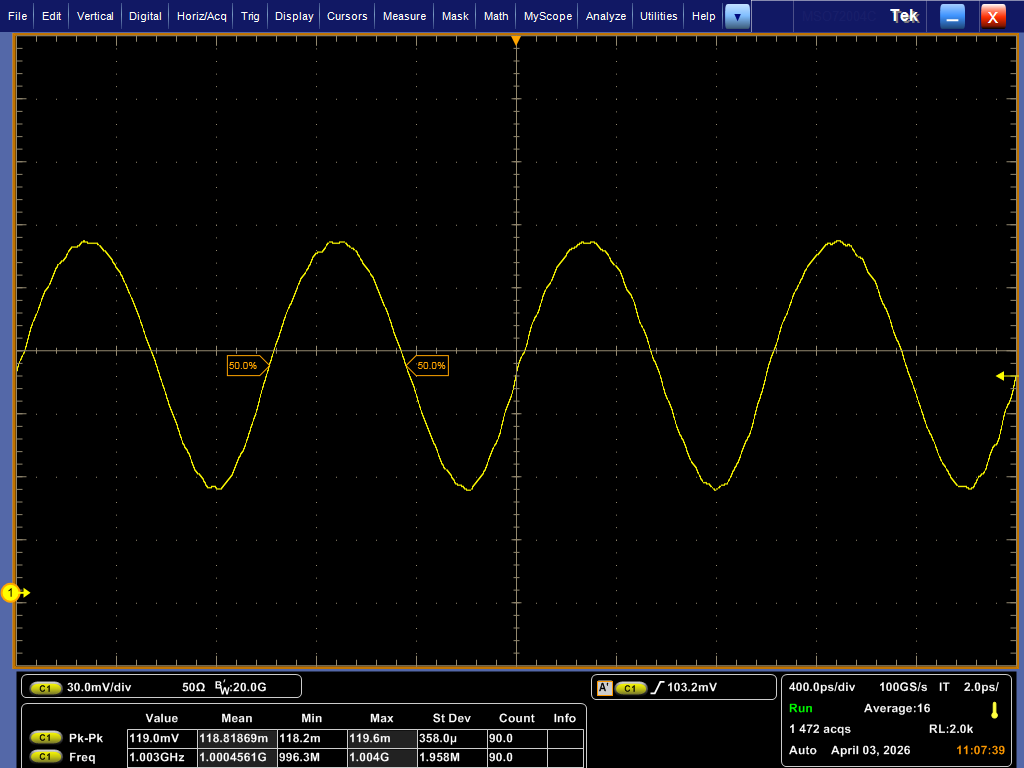Open the Horiz/Acq menu
Image resolution: width=1024 pixels, height=768 pixels.
pyautogui.click(x=202, y=16)
